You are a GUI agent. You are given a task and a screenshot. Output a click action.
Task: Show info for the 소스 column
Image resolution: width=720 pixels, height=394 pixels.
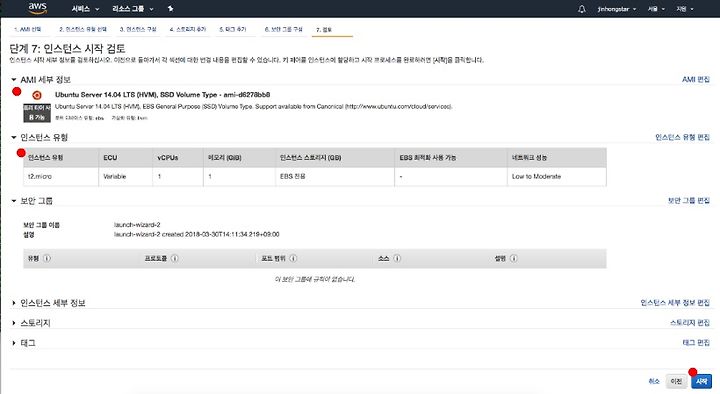397,259
